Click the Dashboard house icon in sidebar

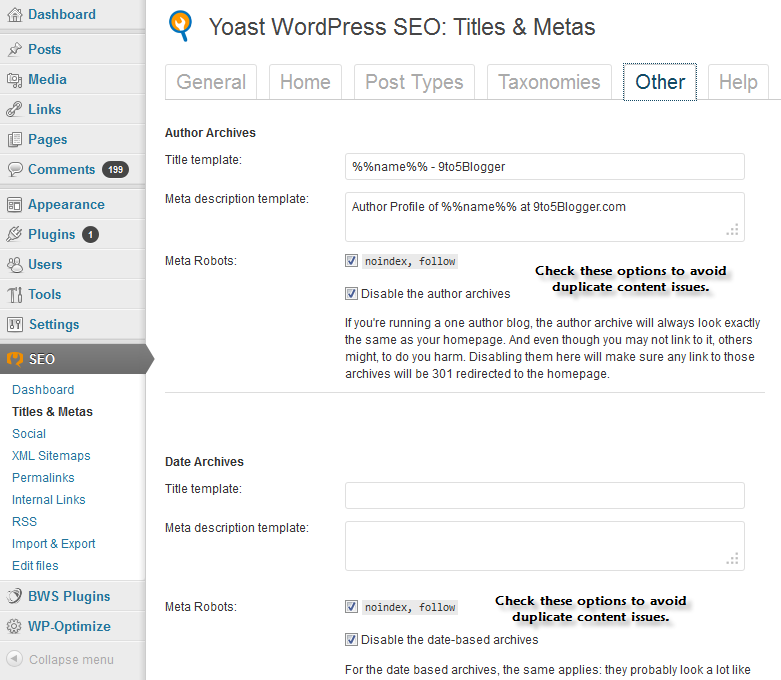click(15, 15)
